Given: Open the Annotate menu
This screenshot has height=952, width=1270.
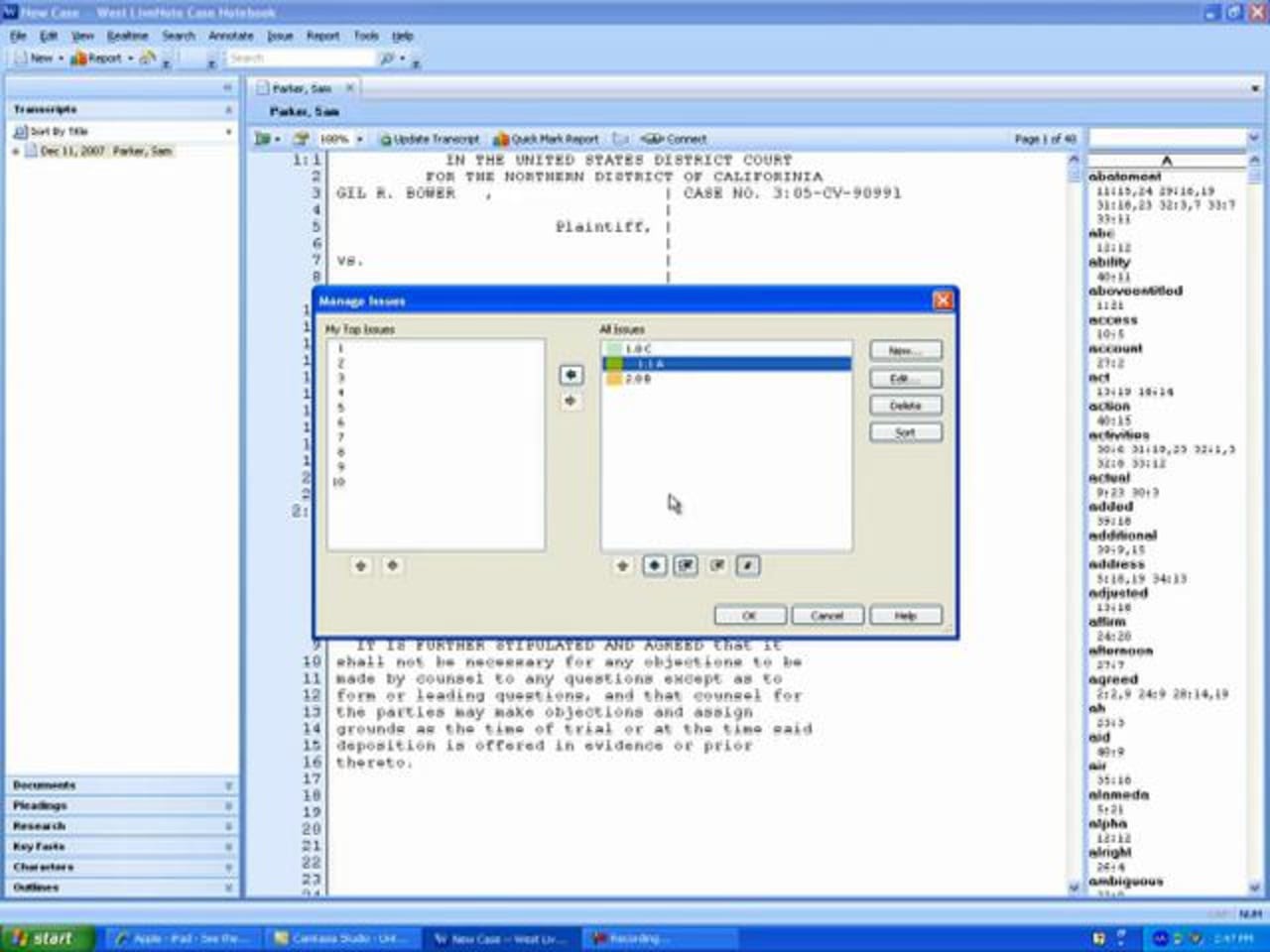Looking at the screenshot, I should 230,36.
